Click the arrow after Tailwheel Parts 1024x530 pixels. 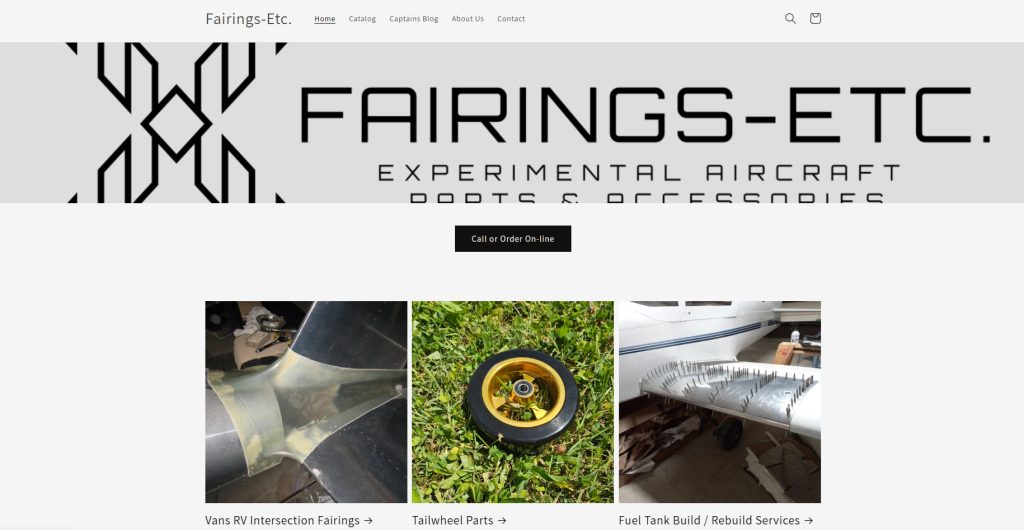point(502,521)
